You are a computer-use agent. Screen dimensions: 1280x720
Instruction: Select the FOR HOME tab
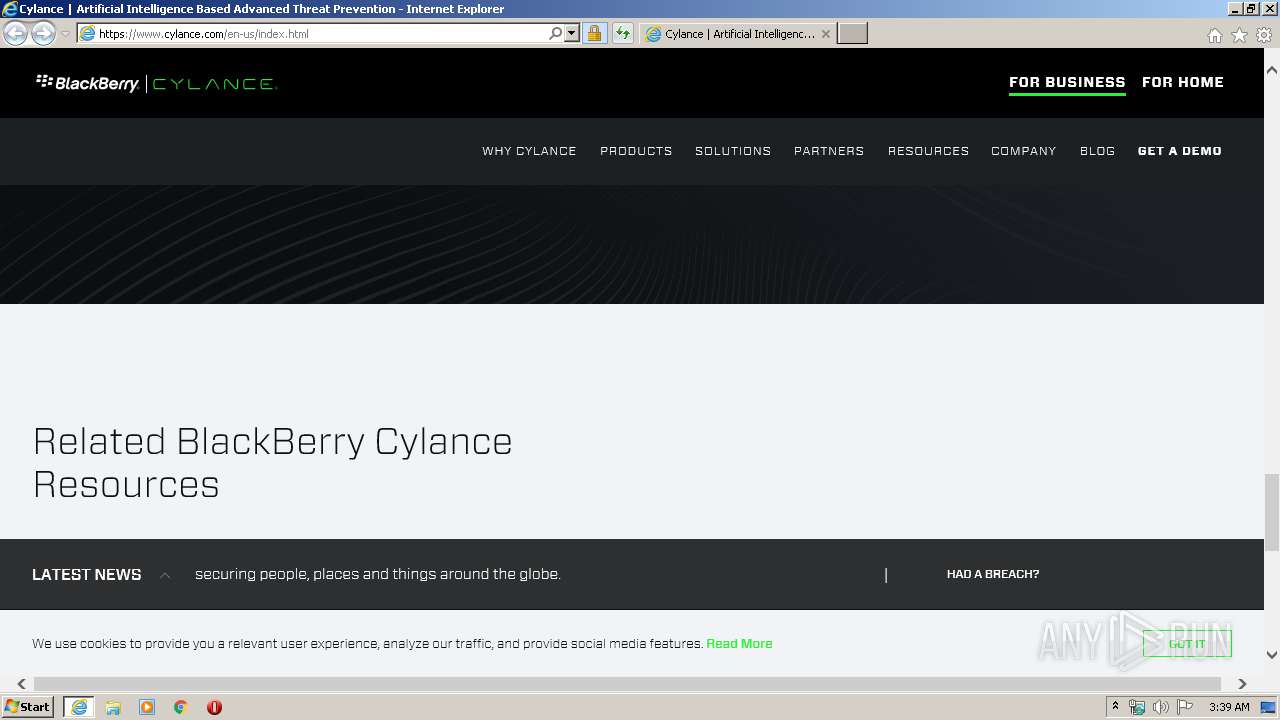pos(1183,82)
